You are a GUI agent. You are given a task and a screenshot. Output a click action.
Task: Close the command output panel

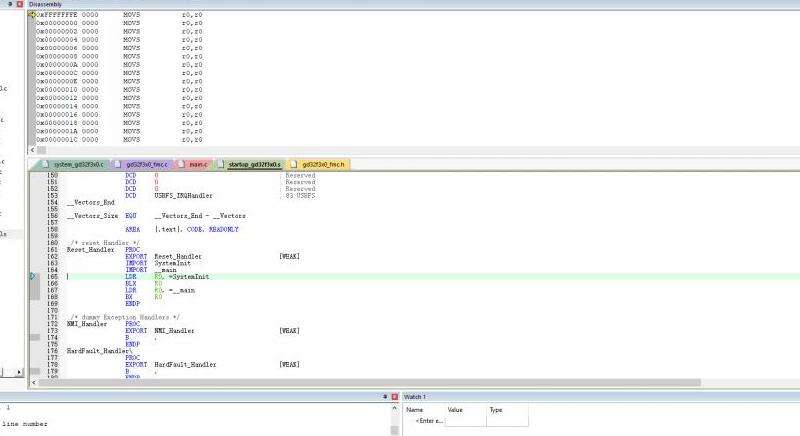(x=395, y=396)
